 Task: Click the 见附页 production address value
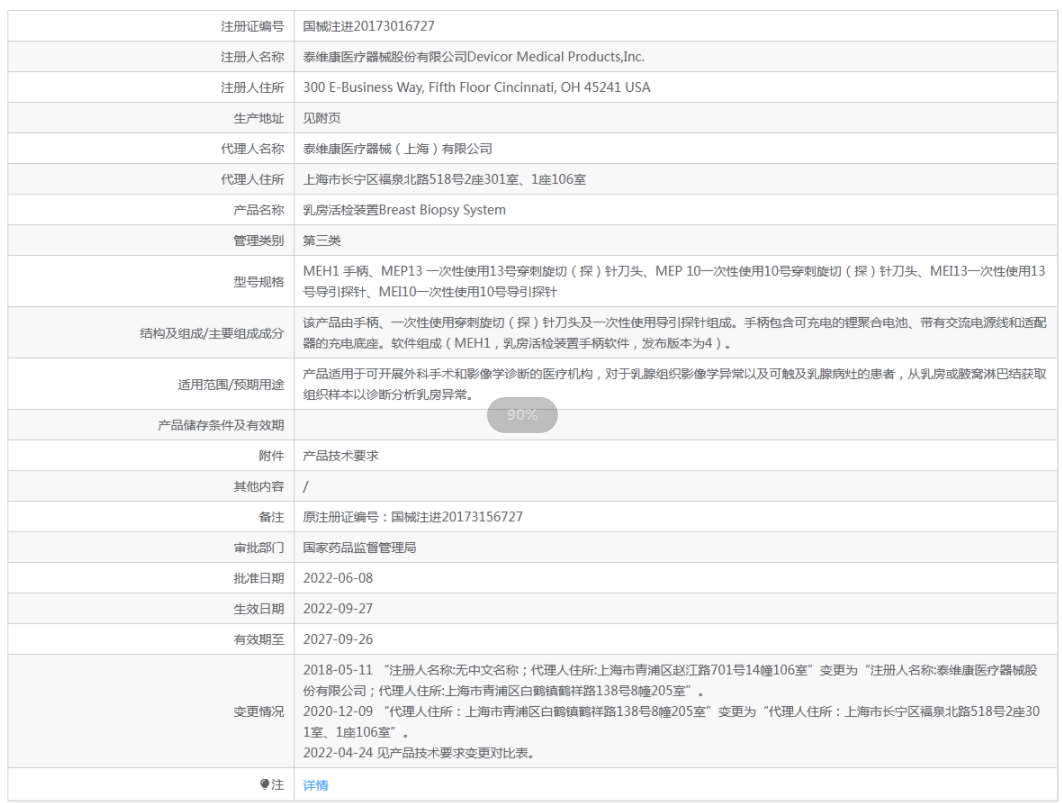coord(323,118)
